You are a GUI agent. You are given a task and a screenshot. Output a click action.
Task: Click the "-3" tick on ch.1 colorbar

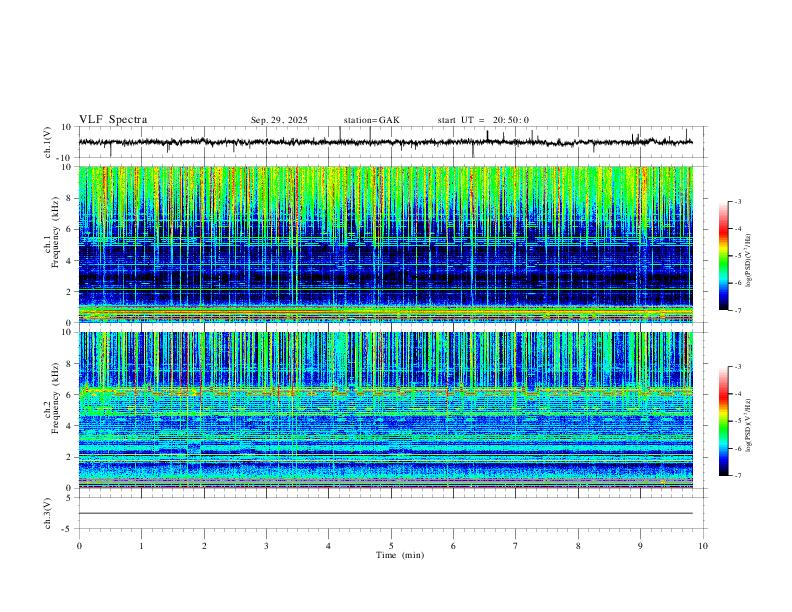pos(737,201)
